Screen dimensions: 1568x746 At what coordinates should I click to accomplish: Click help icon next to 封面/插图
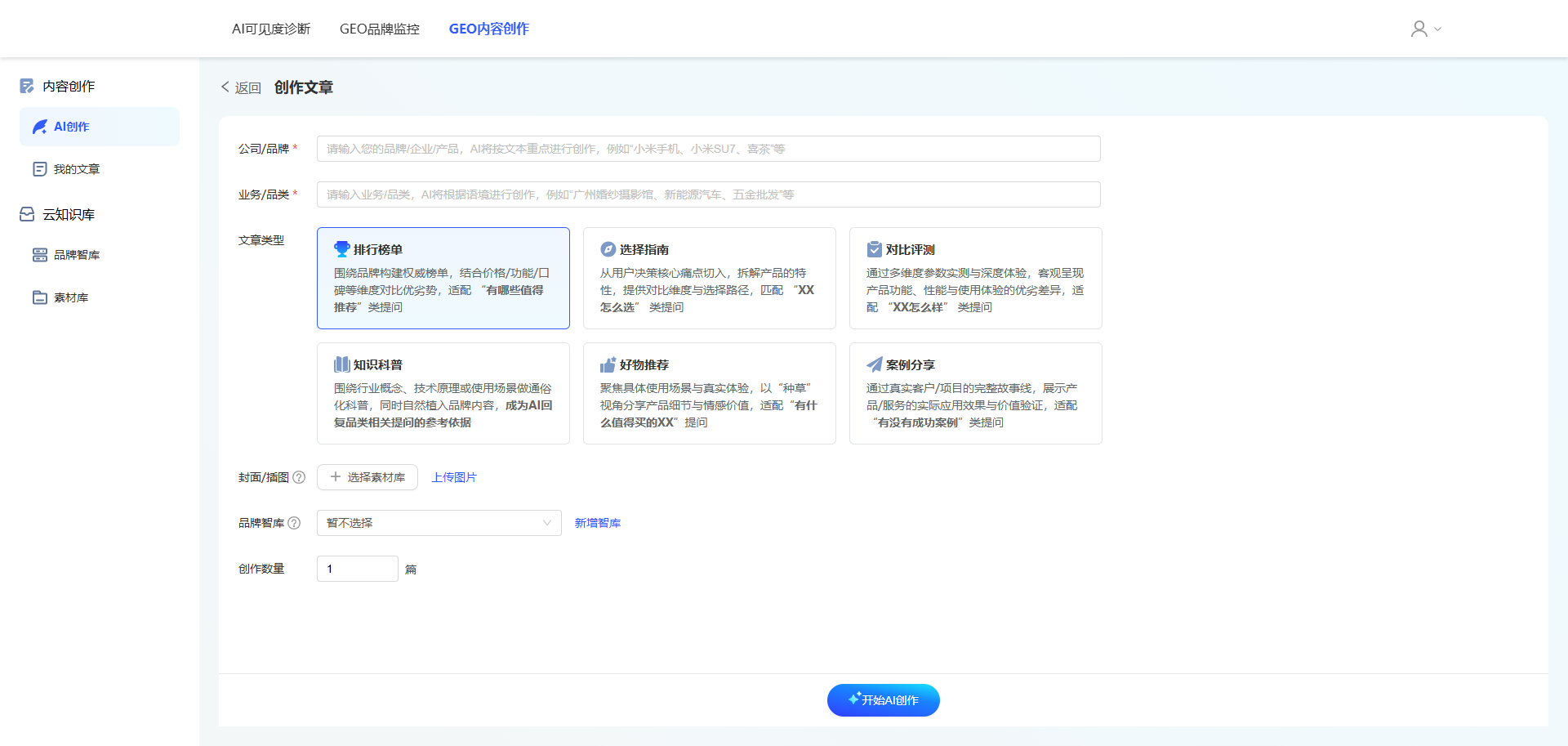pyautogui.click(x=299, y=477)
